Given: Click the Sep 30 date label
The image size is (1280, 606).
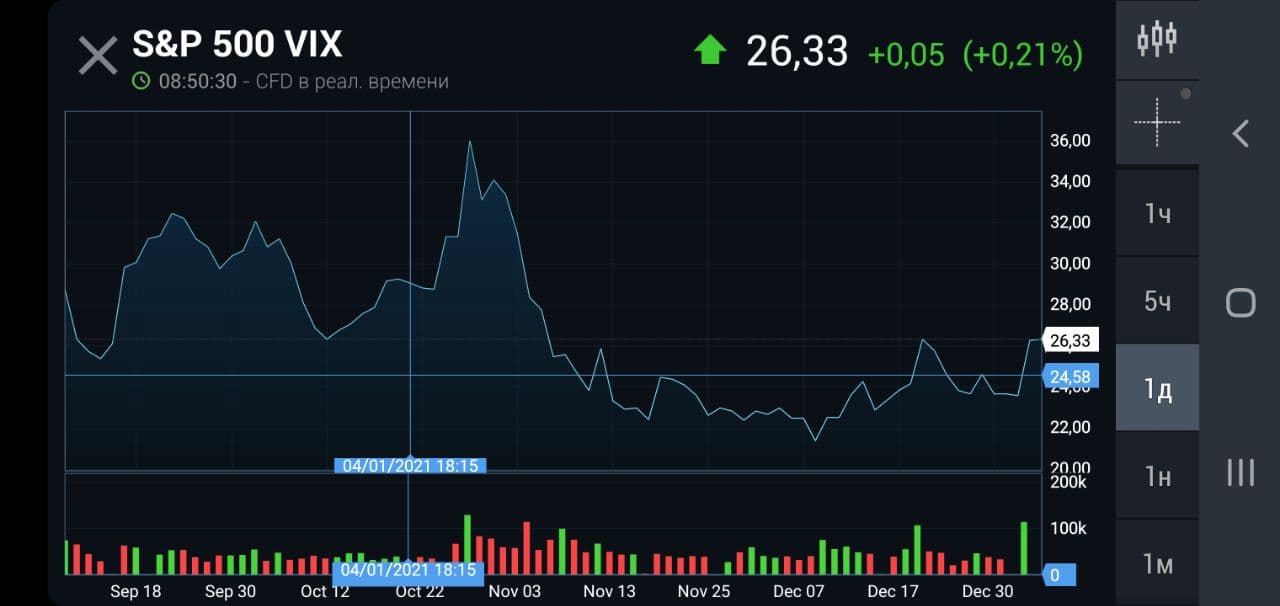Looking at the screenshot, I should click(x=231, y=591).
